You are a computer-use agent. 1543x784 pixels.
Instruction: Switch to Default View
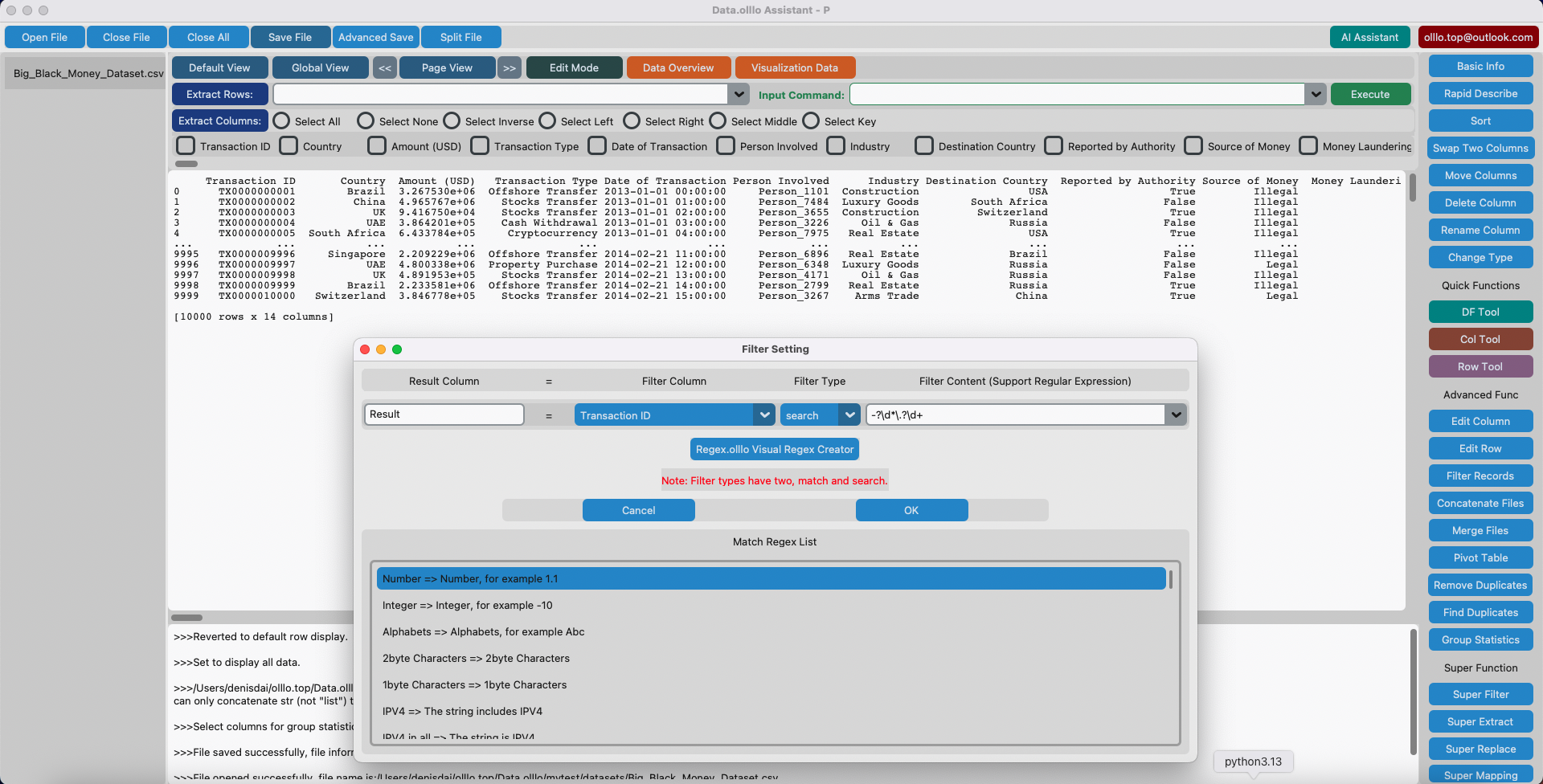(x=219, y=68)
